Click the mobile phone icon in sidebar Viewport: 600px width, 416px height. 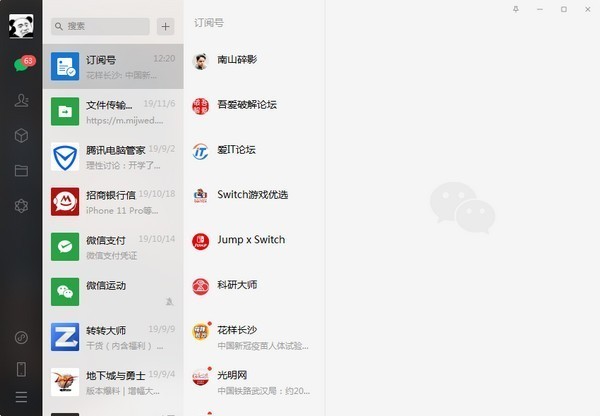[x=20, y=368]
